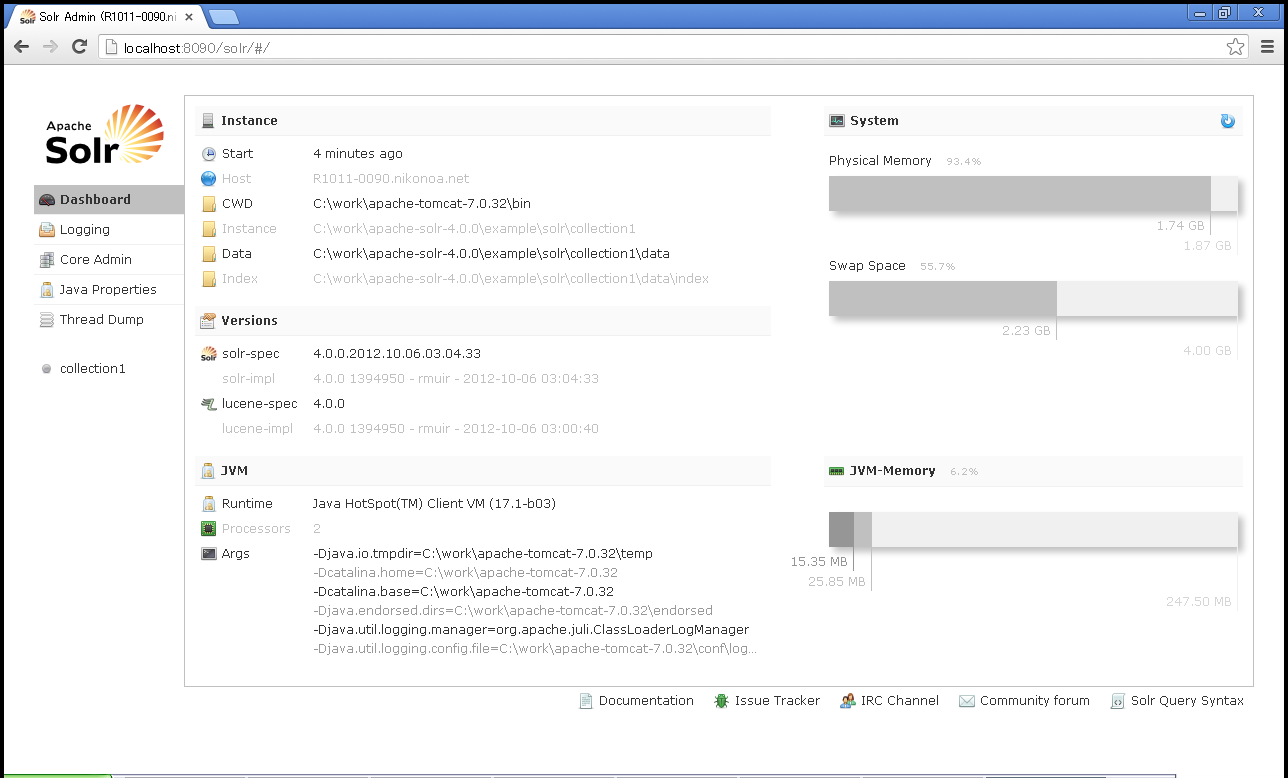This screenshot has width=1288, height=778.
Task: Click the JVM-Memory chip icon
Action: coord(837,471)
